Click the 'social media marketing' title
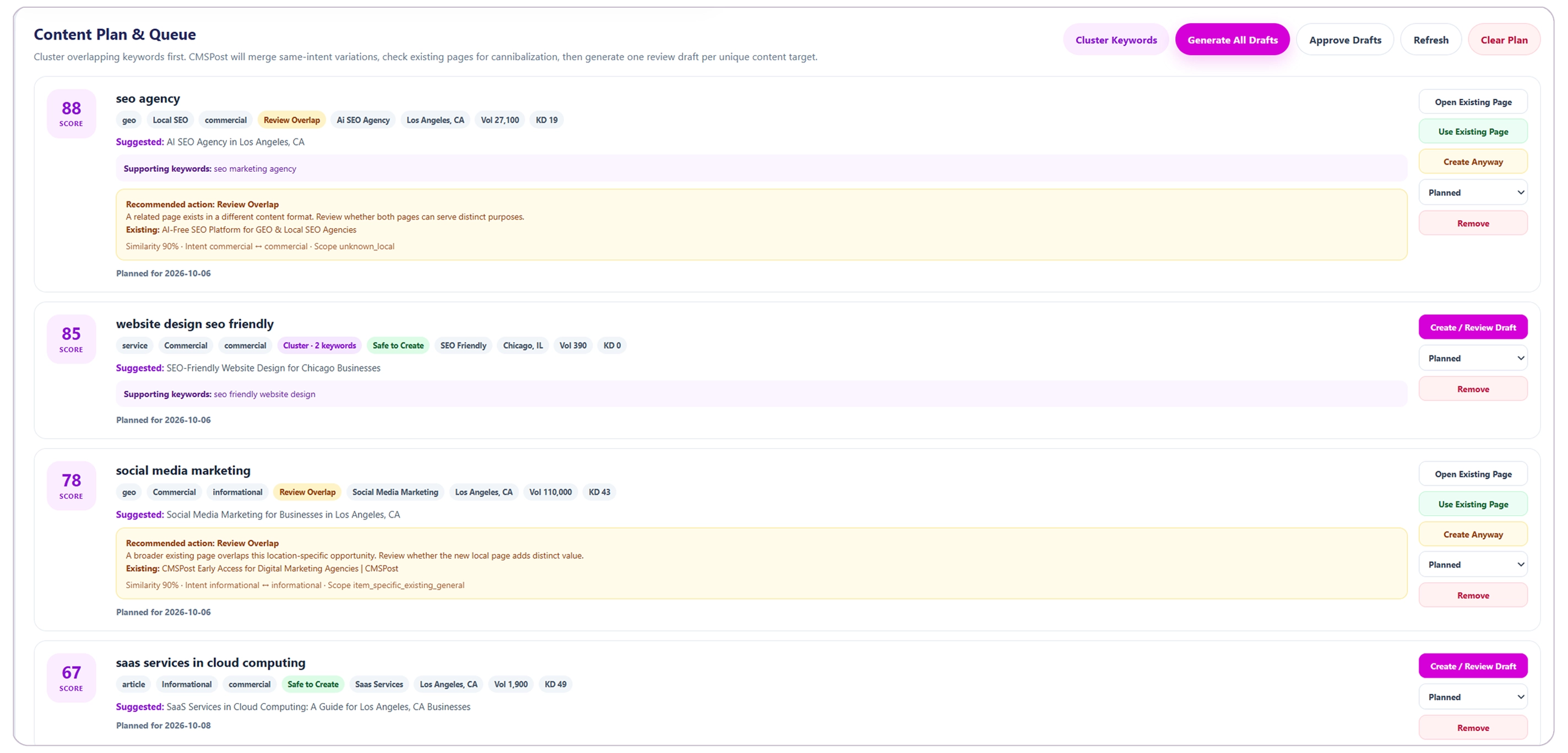This screenshot has height=753, width=1568. click(183, 470)
